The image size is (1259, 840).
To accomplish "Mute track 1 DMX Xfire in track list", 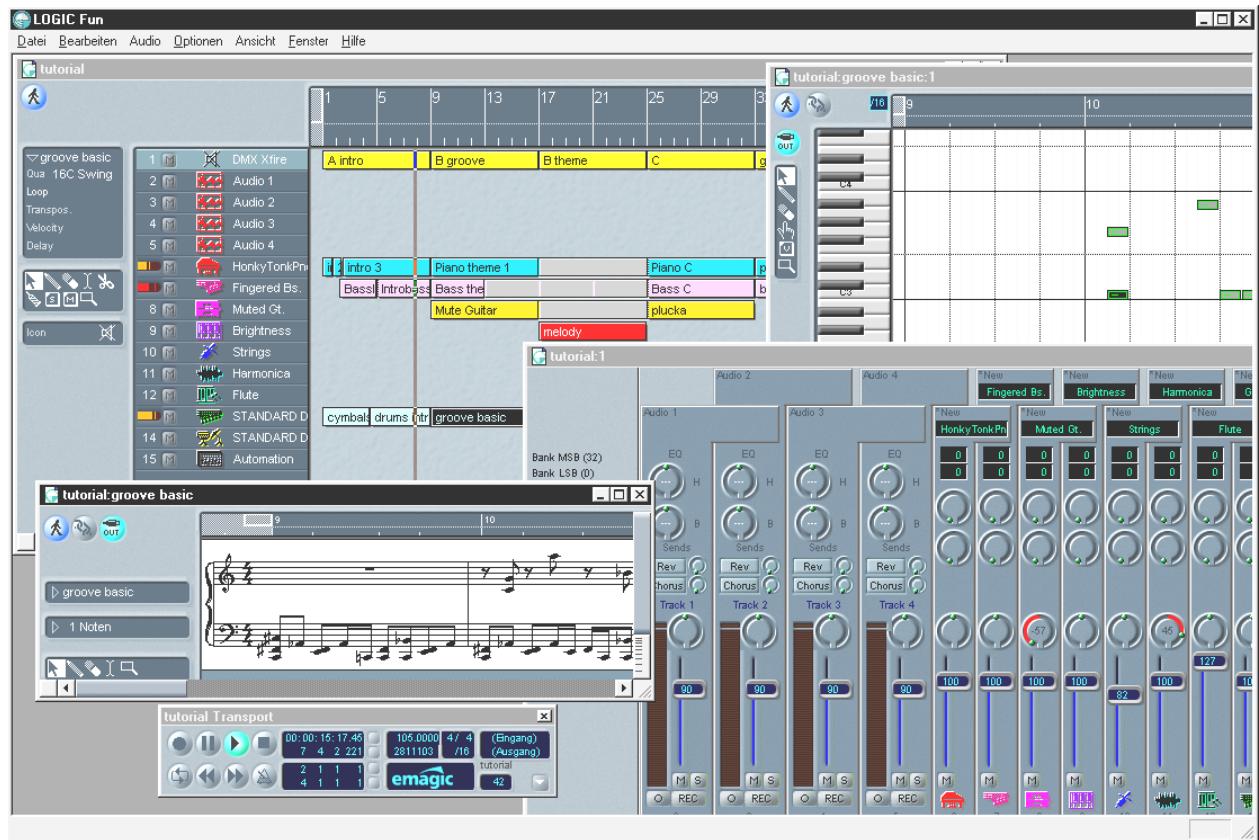I will pyautogui.click(x=169, y=160).
